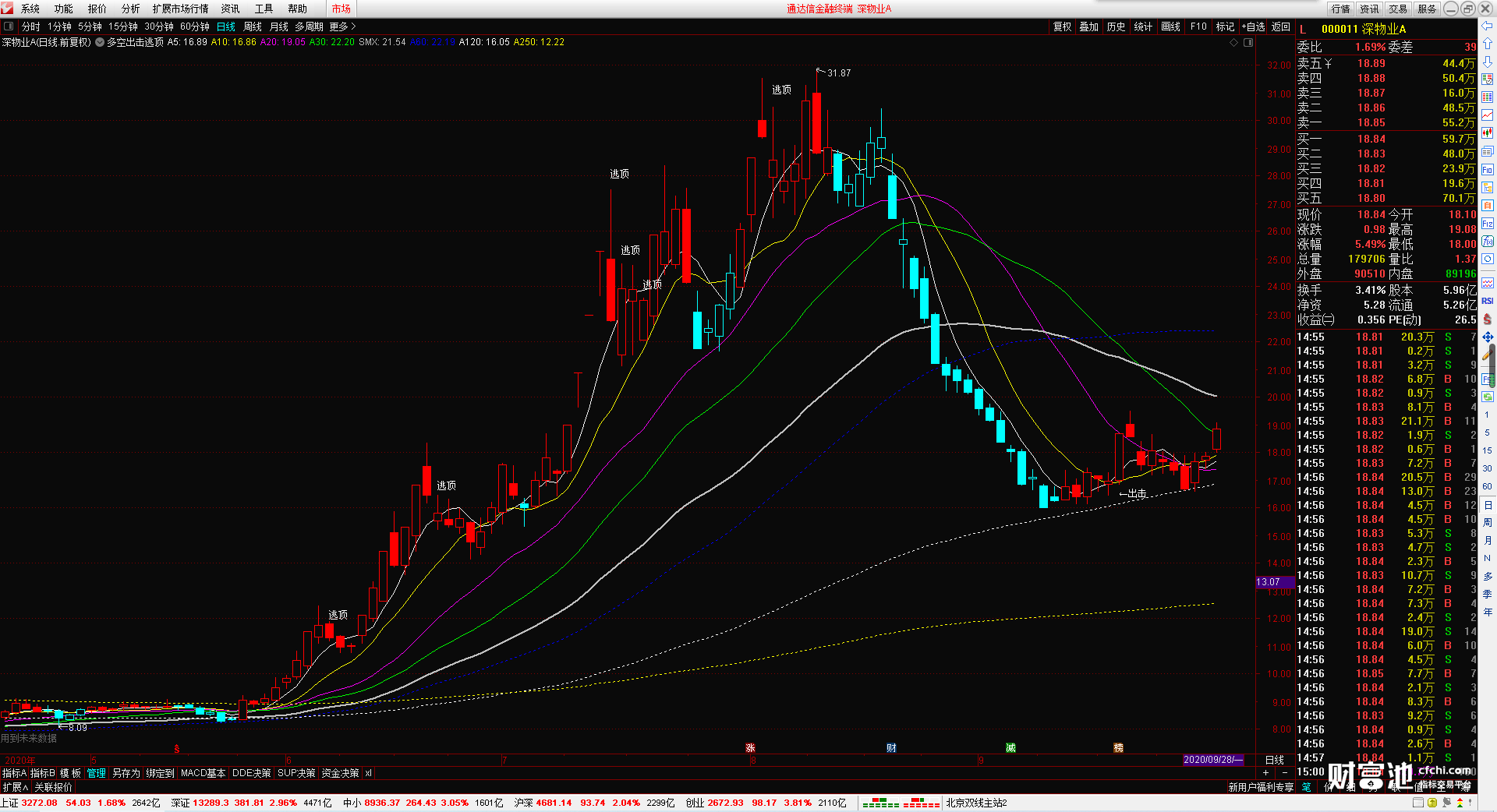Screen dimensions: 1497x812
Task: Open the sector tree sidebar icon
Action: pyautogui.click(x=1488, y=188)
